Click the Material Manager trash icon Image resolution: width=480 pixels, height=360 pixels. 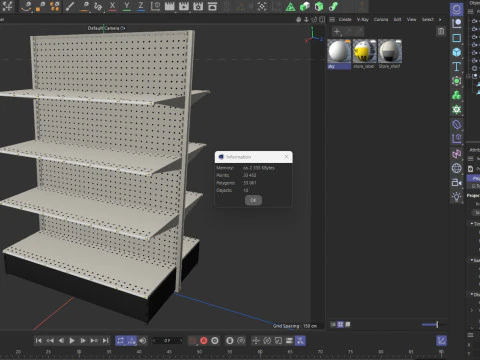(x=441, y=31)
